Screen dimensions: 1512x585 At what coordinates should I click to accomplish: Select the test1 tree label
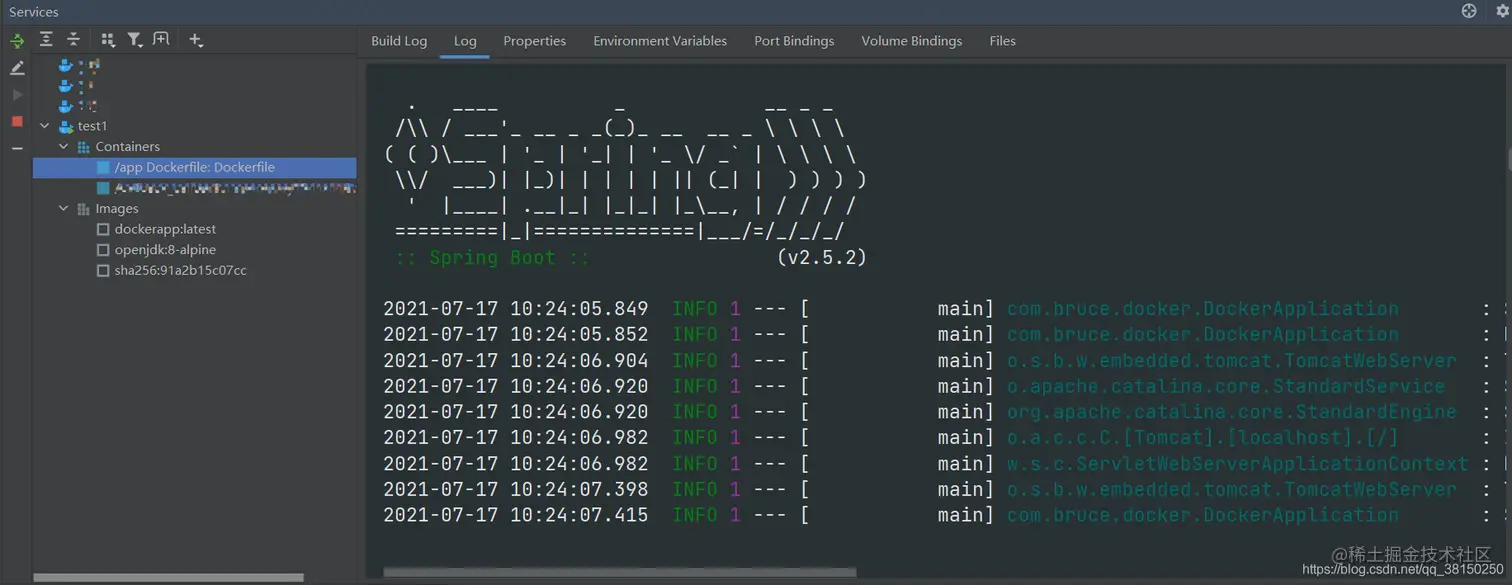click(x=92, y=126)
